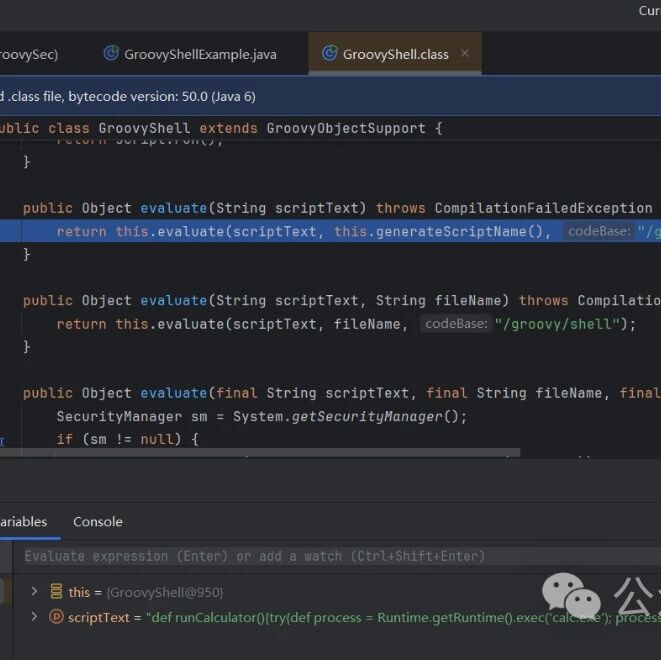Image resolution: width=661 pixels, height=660 pixels.
Task: Click the object icon beside 'this' variable
Action: [56, 592]
